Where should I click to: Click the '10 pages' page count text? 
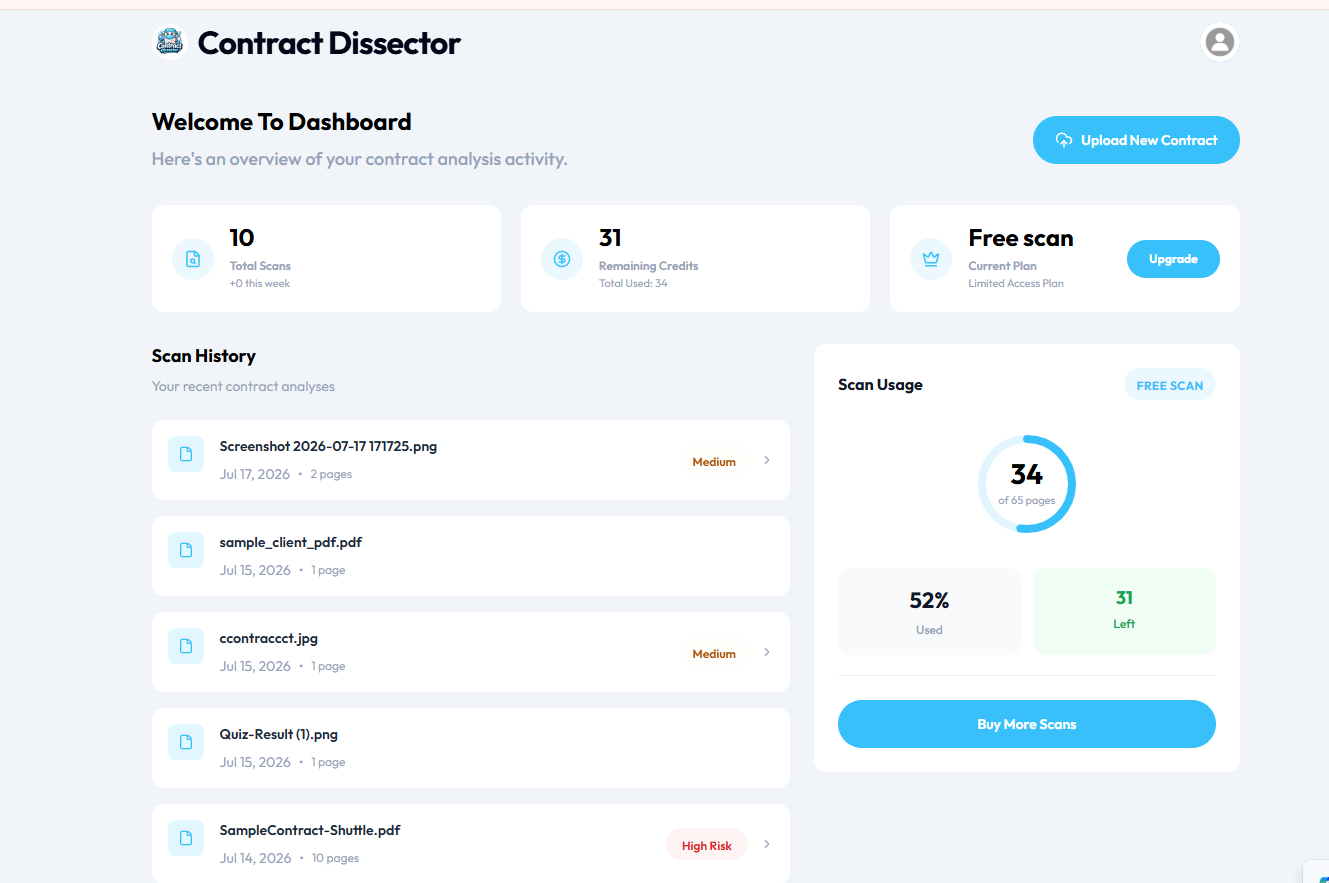tap(335, 858)
